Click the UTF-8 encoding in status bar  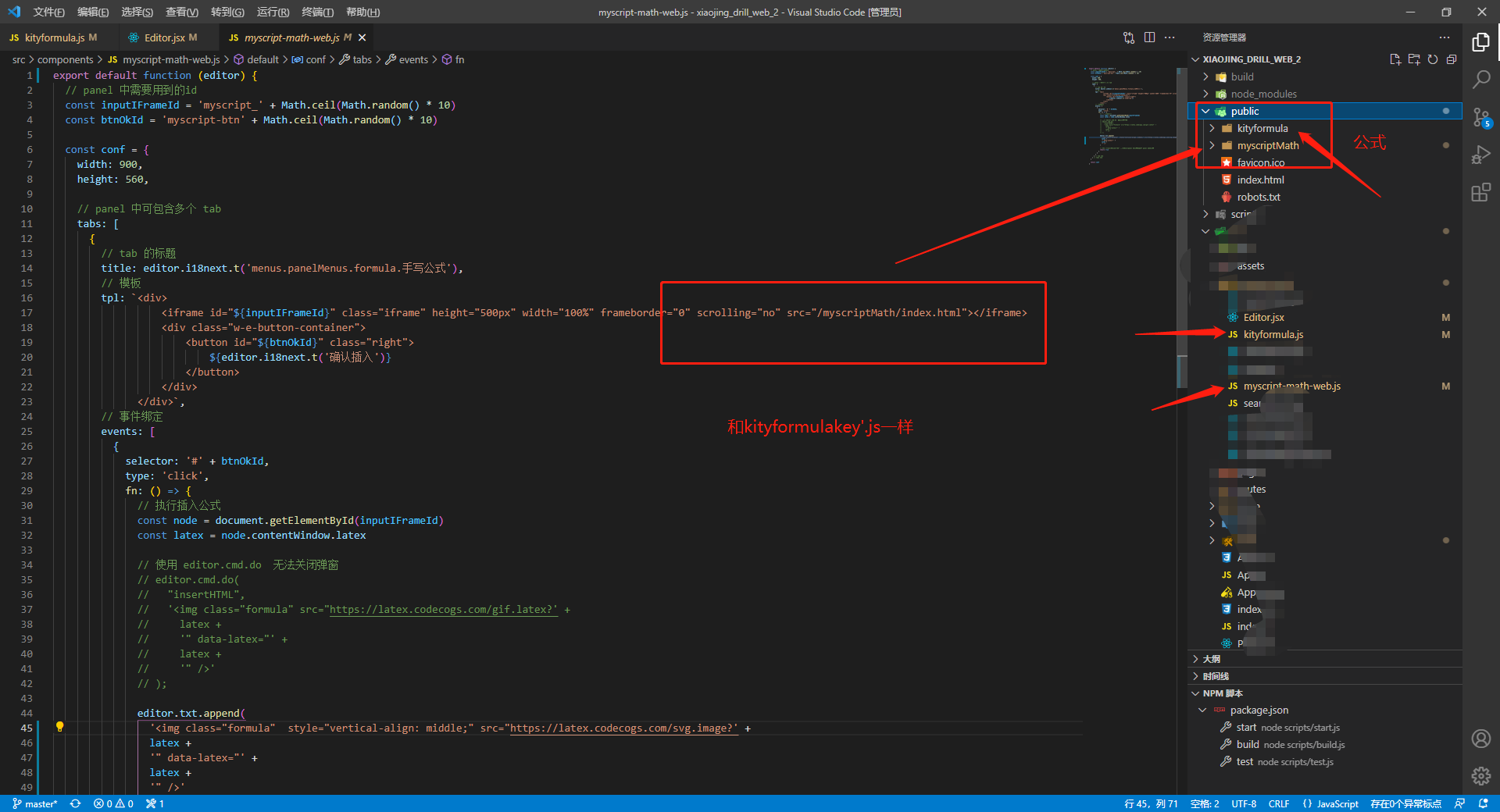click(x=1243, y=803)
